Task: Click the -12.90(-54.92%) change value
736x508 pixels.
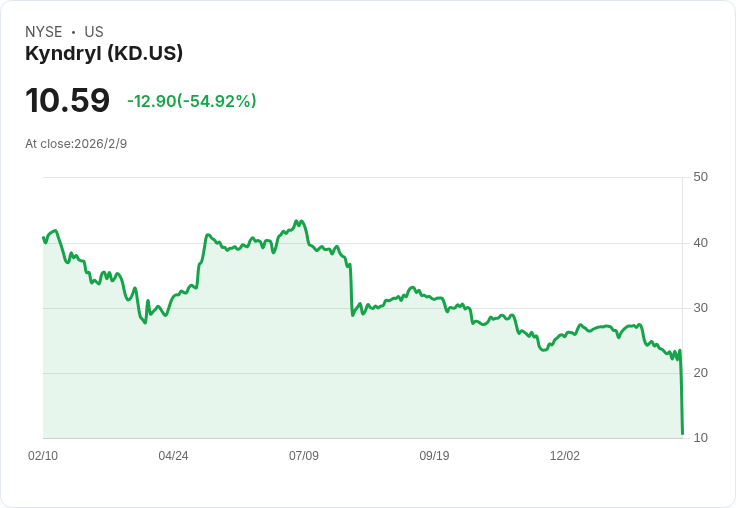Action: (x=192, y=101)
